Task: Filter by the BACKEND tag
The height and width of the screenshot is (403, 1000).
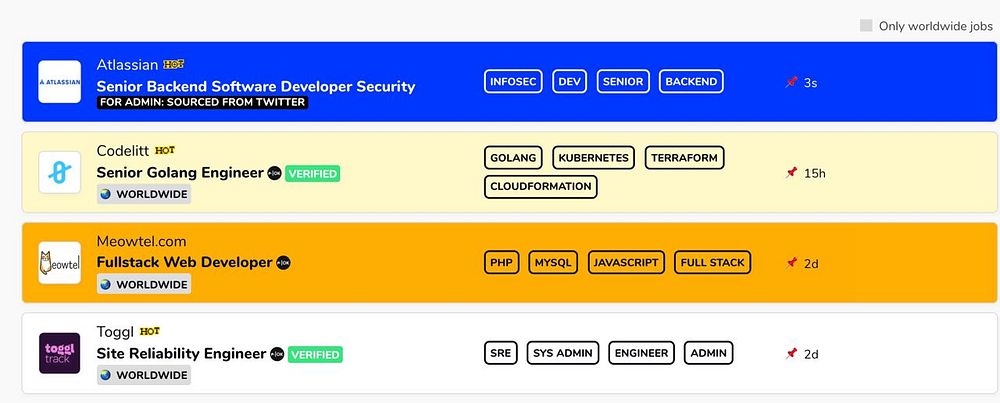Action: 691,82
